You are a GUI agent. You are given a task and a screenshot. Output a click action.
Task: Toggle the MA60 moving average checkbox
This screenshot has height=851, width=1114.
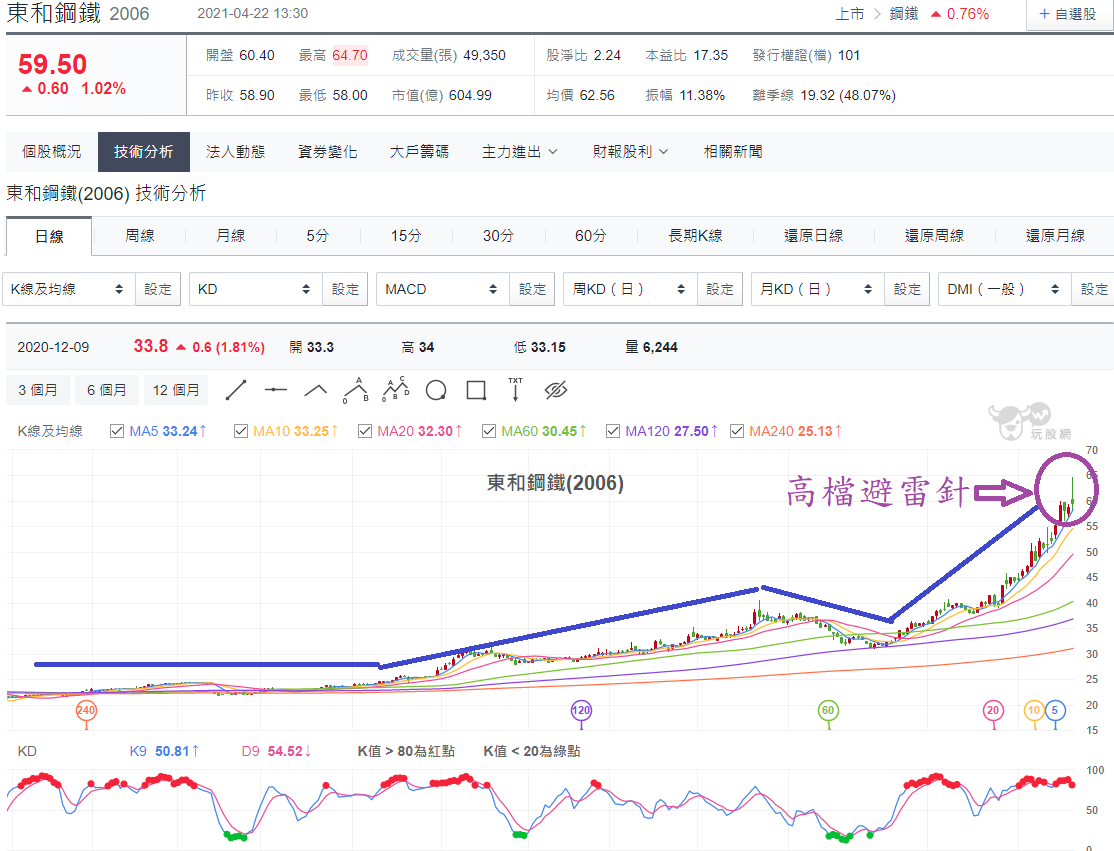coord(489,431)
